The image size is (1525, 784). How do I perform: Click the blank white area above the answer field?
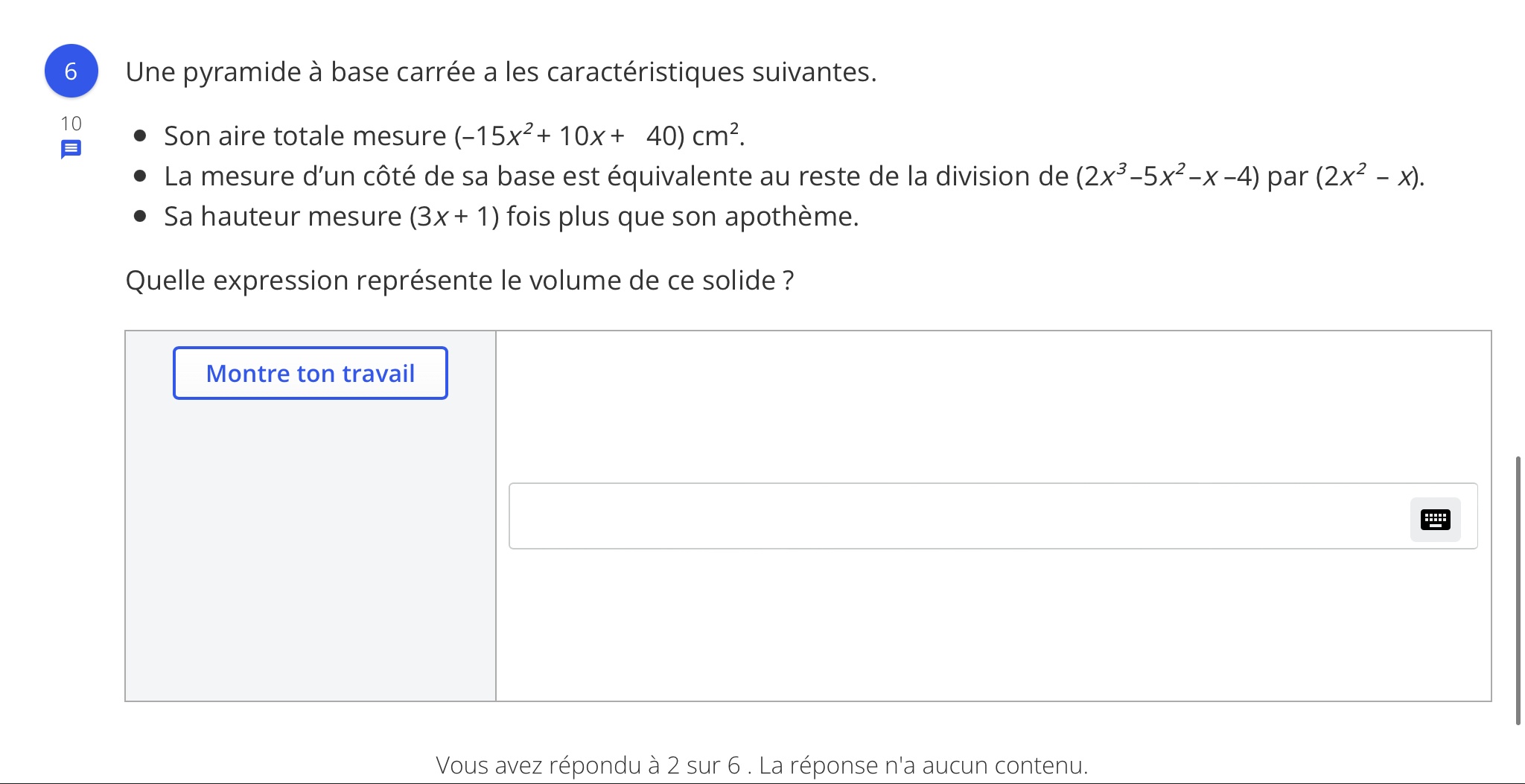993,406
